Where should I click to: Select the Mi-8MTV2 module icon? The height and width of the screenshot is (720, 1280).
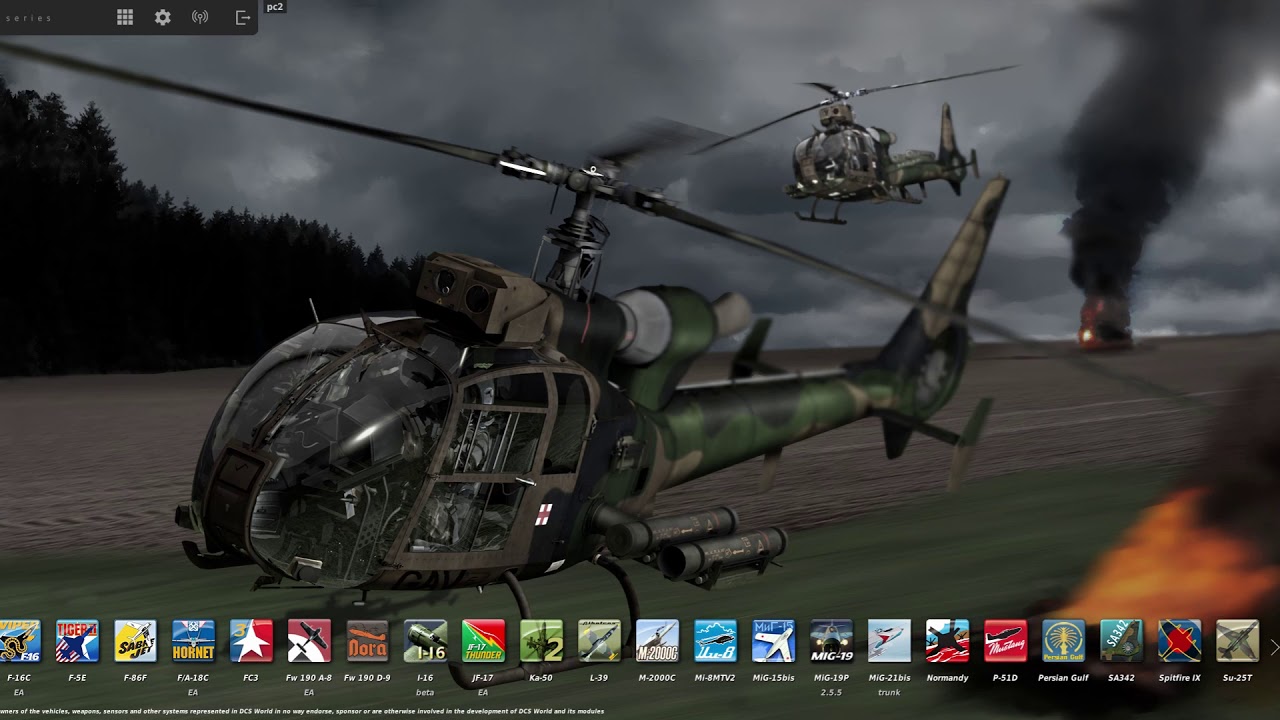click(x=715, y=641)
